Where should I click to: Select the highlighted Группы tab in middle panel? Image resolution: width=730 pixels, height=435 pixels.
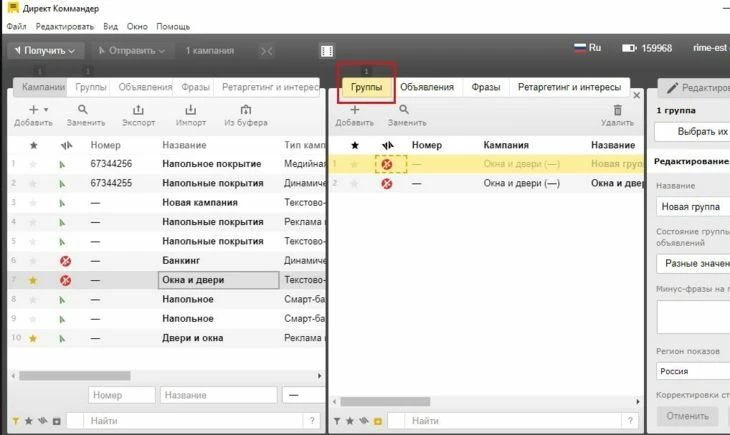[x=366, y=87]
